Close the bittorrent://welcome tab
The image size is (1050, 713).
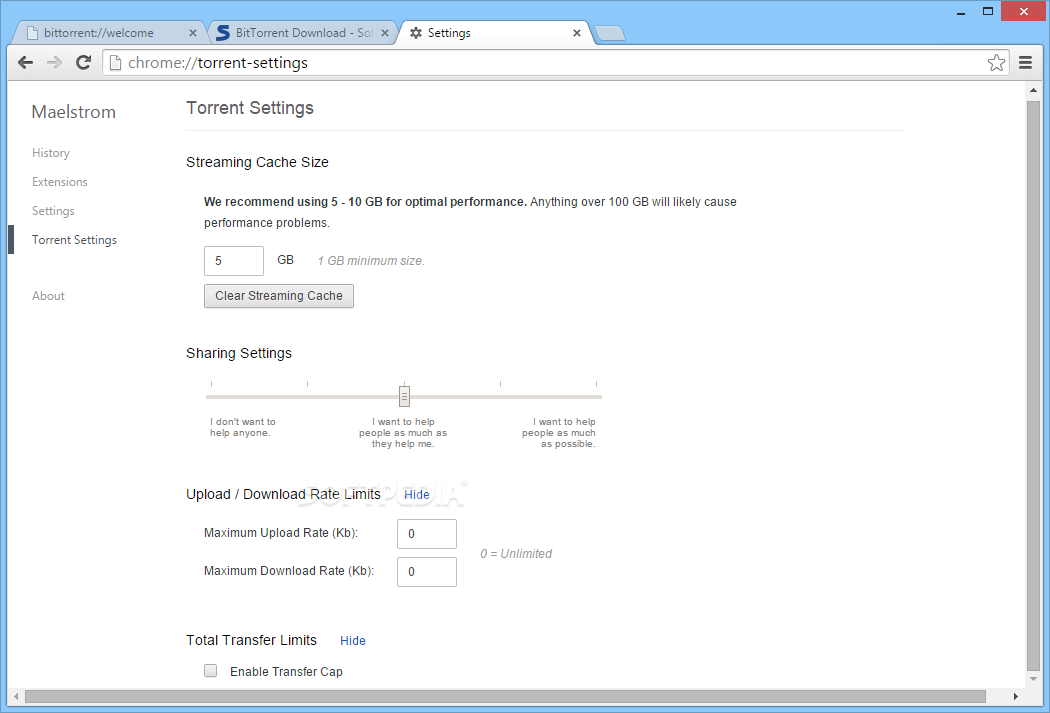(193, 33)
